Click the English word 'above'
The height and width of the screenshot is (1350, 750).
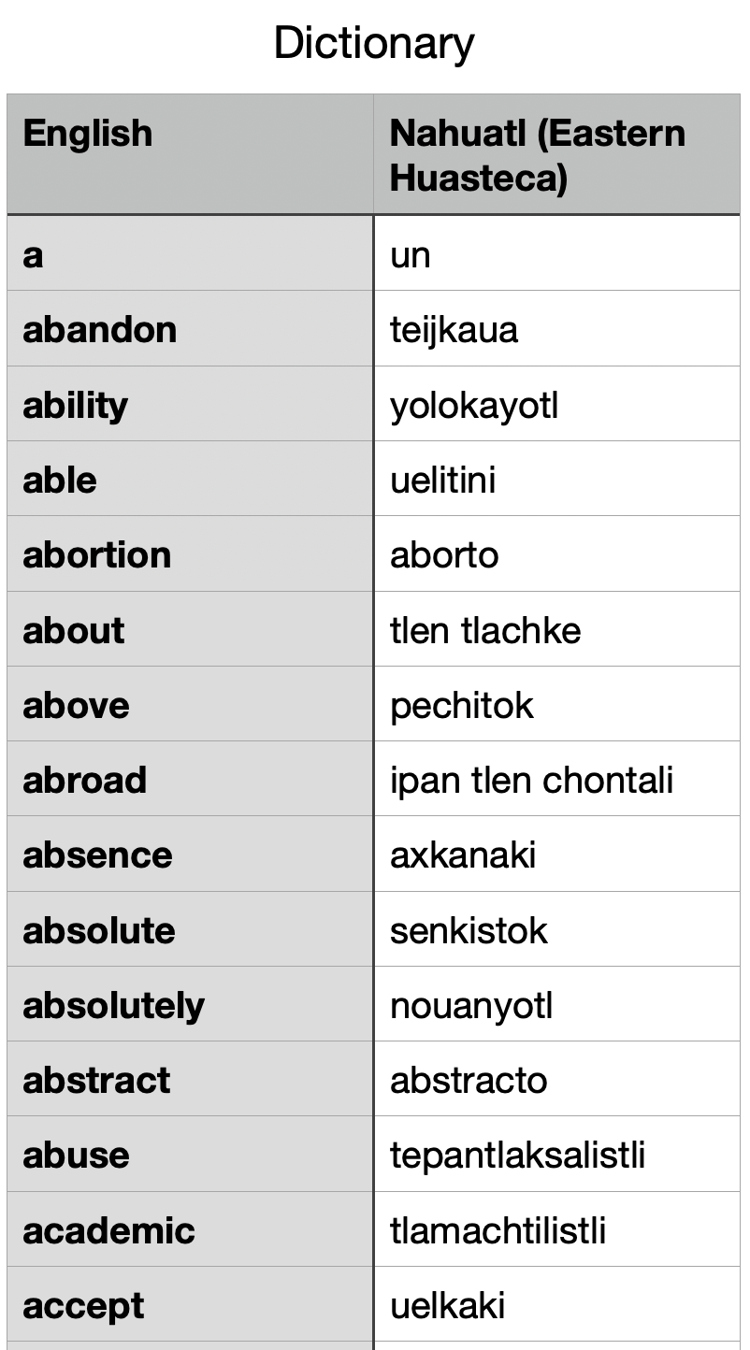point(76,705)
